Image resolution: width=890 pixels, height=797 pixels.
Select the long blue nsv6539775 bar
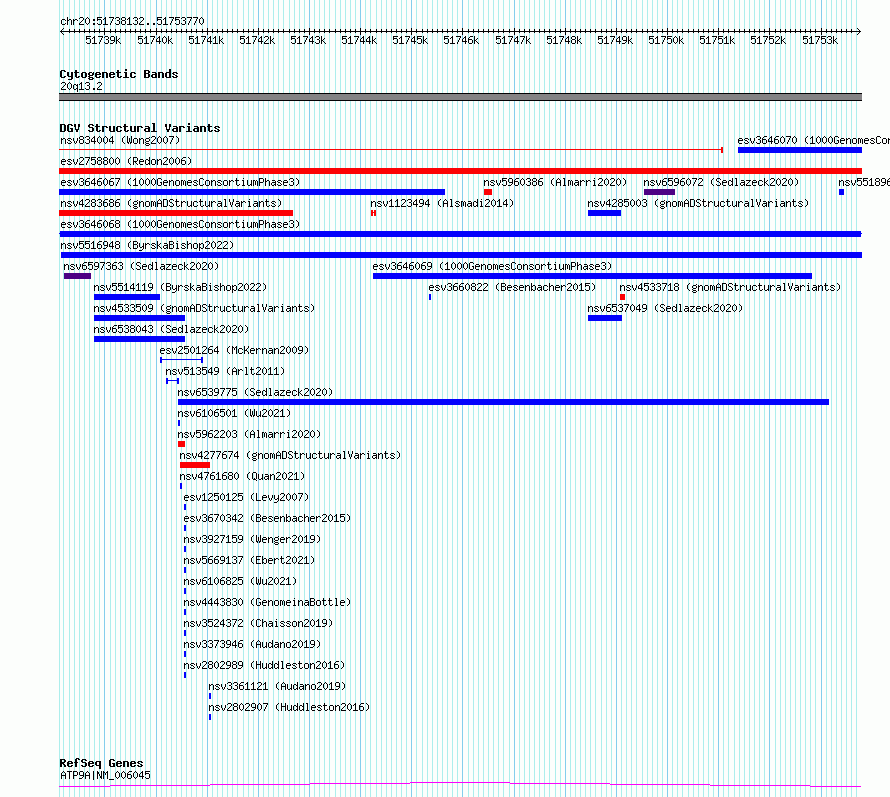coord(503,402)
